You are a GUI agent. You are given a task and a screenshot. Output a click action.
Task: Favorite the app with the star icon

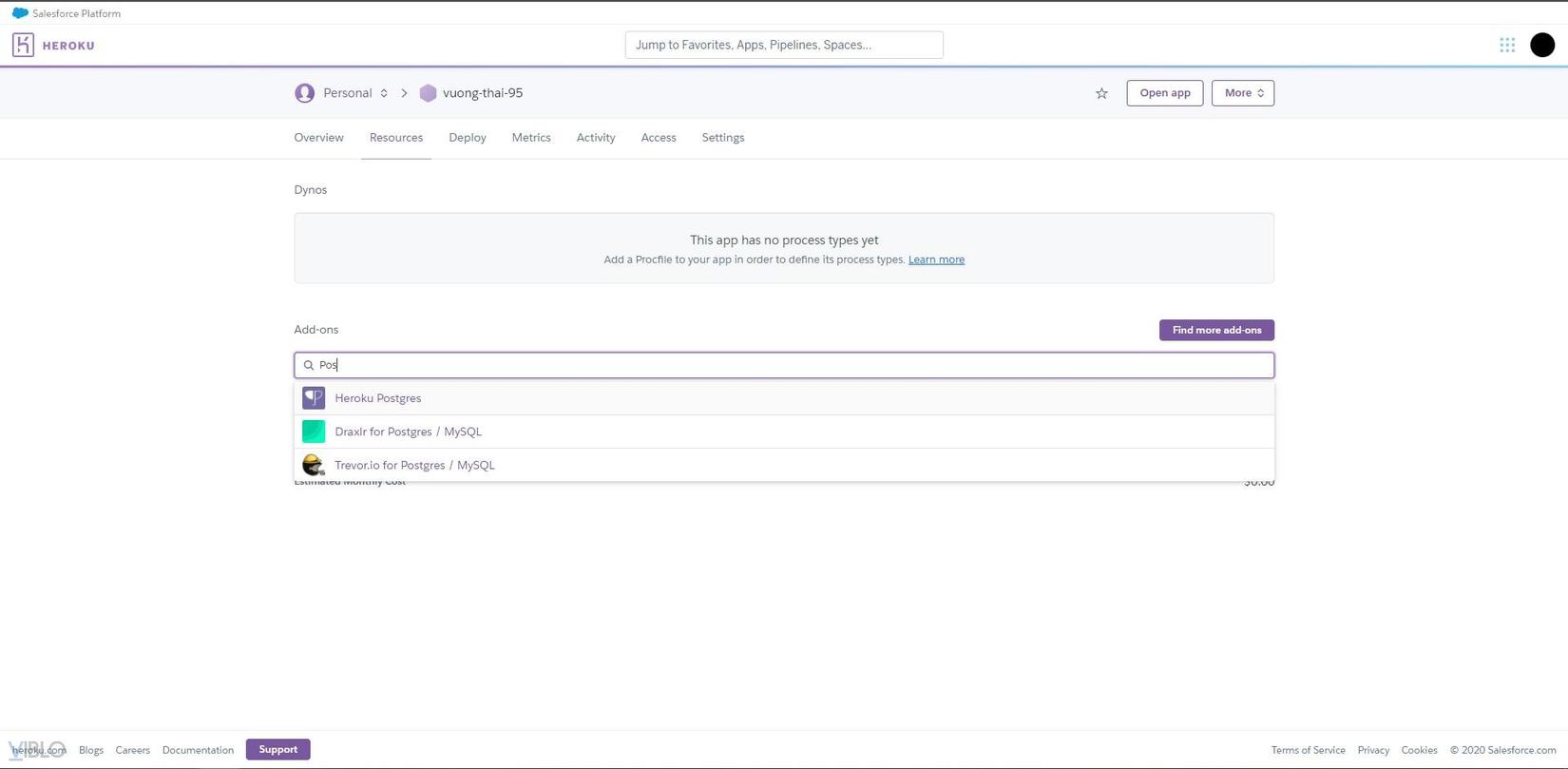click(1101, 93)
